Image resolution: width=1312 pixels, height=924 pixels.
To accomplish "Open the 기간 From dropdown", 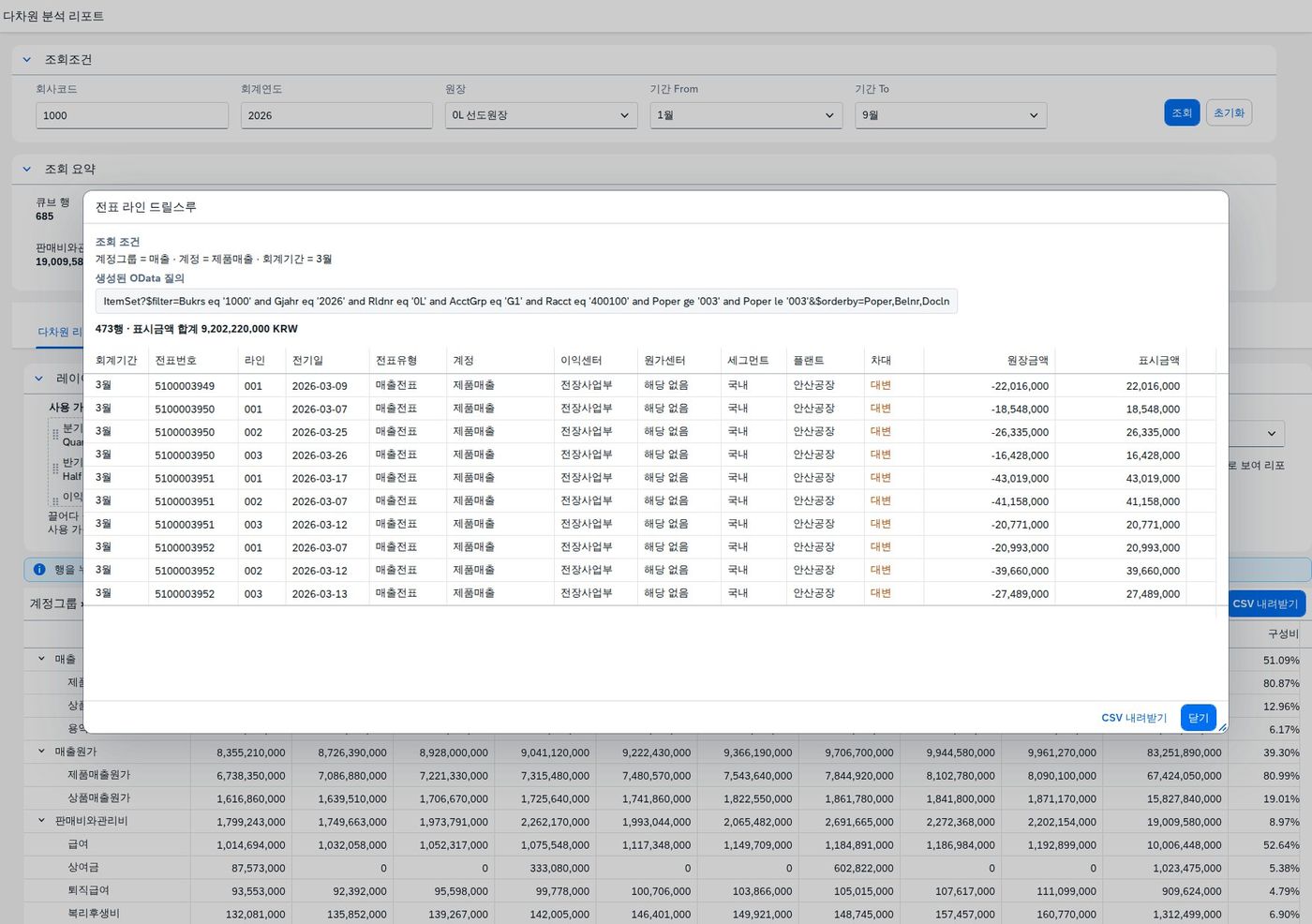I will click(746, 115).
